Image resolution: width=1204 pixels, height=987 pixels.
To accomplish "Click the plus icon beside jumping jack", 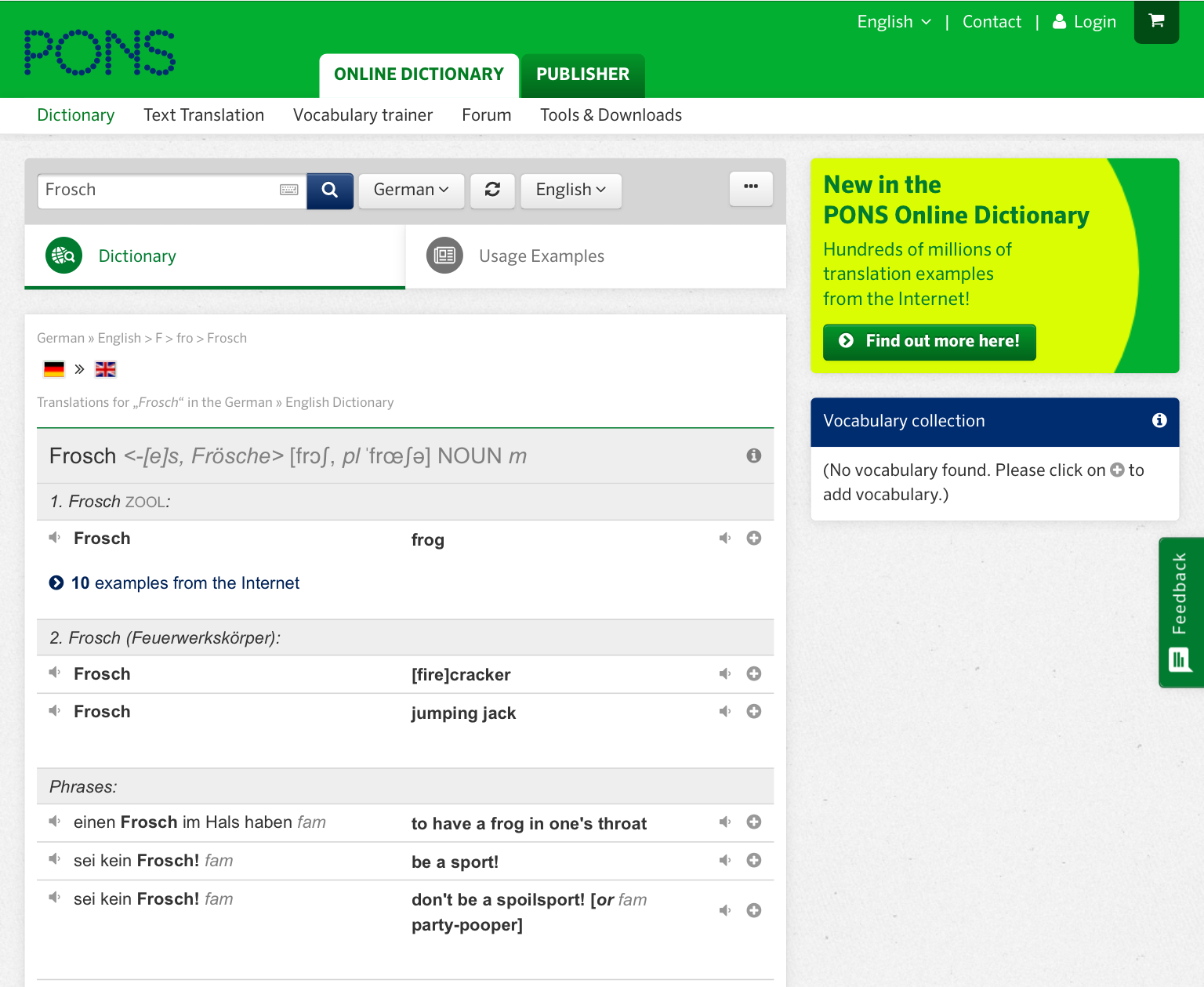I will click(753, 712).
